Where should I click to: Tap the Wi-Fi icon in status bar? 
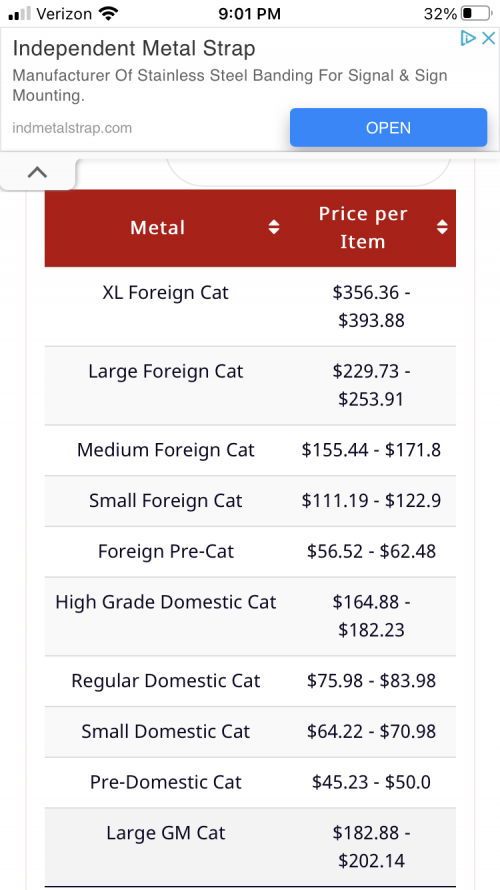coord(107,14)
